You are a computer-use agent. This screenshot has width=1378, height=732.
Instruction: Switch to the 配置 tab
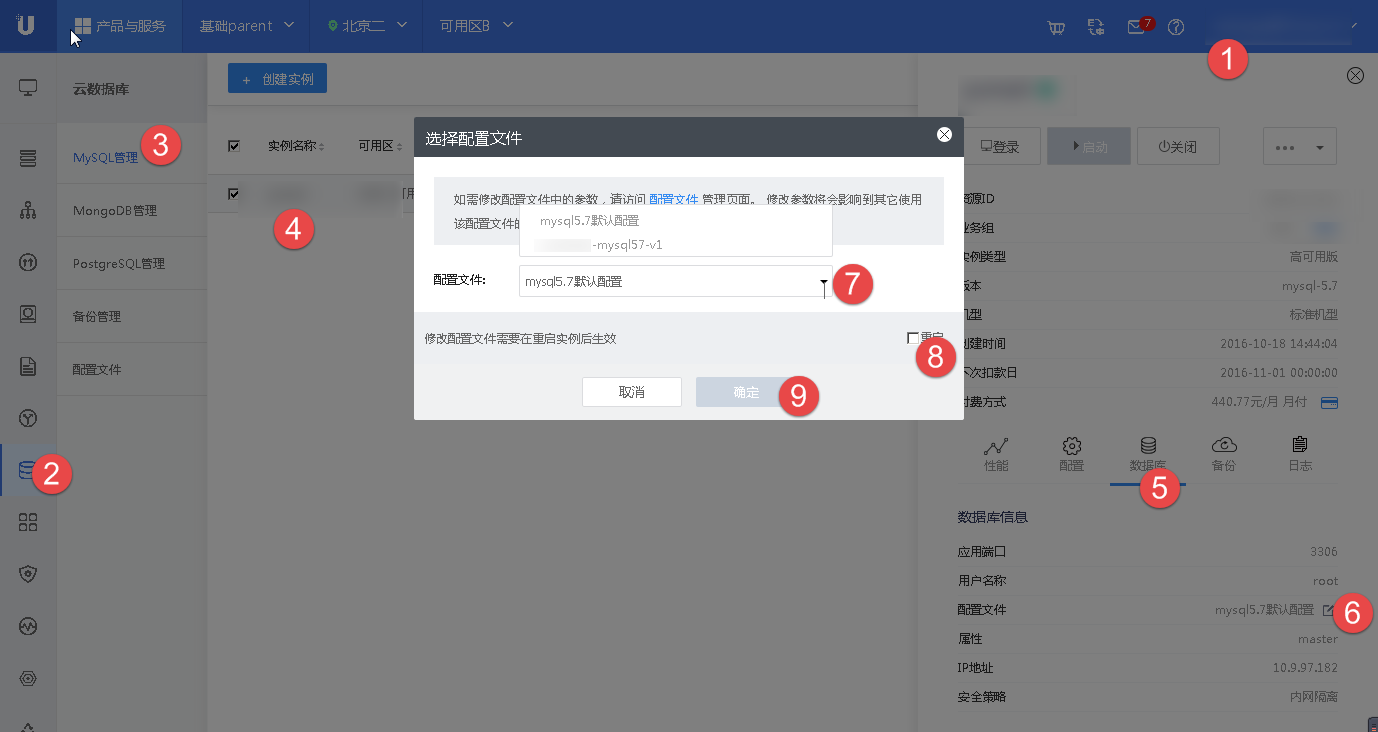1072,455
